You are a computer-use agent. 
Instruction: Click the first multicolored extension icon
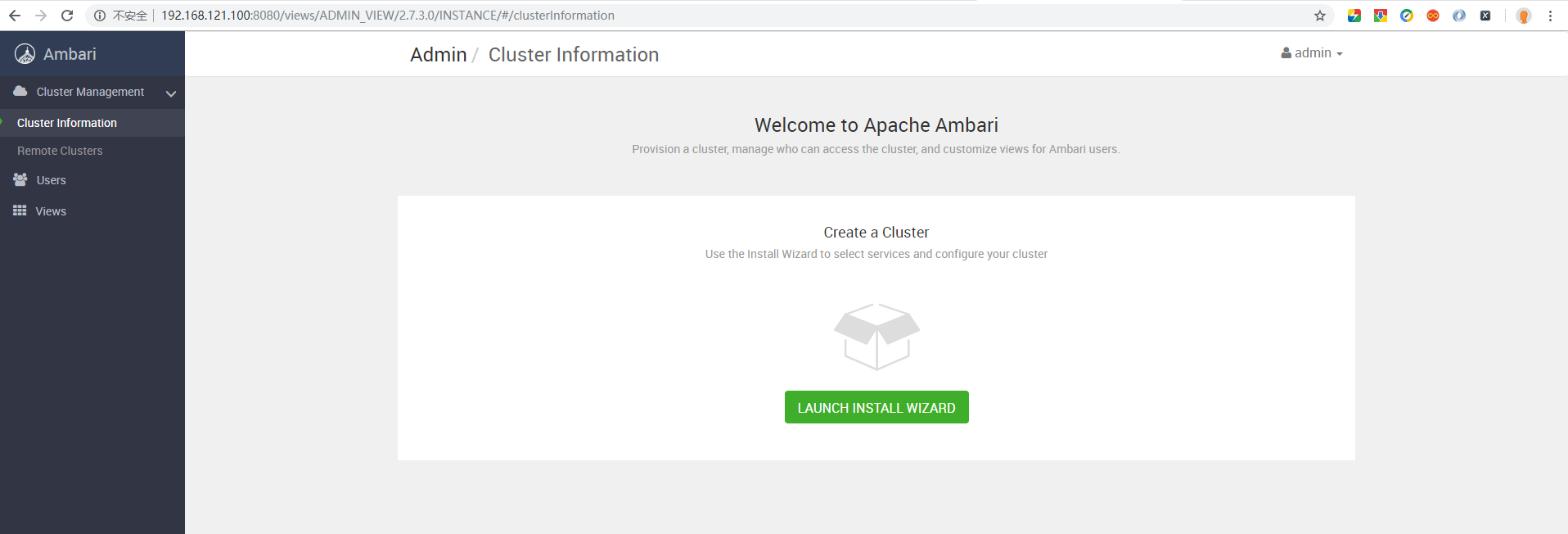(1354, 16)
